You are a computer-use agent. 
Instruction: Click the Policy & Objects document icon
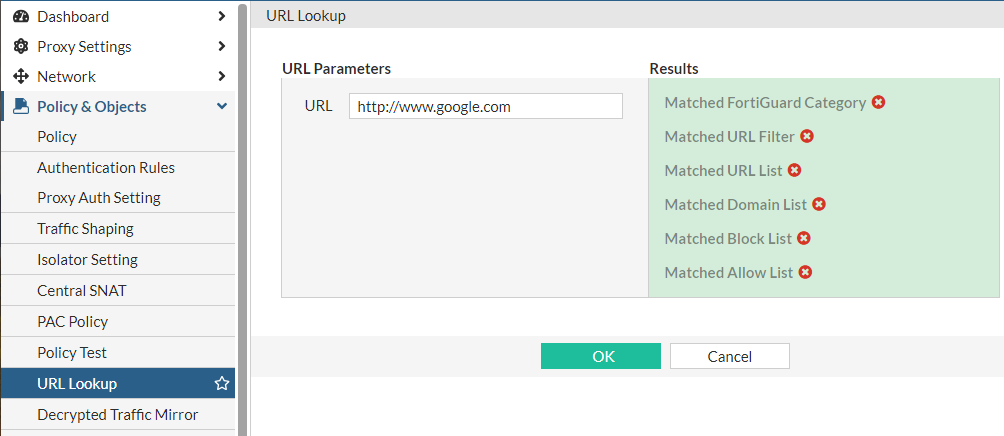pyautogui.click(x=20, y=106)
